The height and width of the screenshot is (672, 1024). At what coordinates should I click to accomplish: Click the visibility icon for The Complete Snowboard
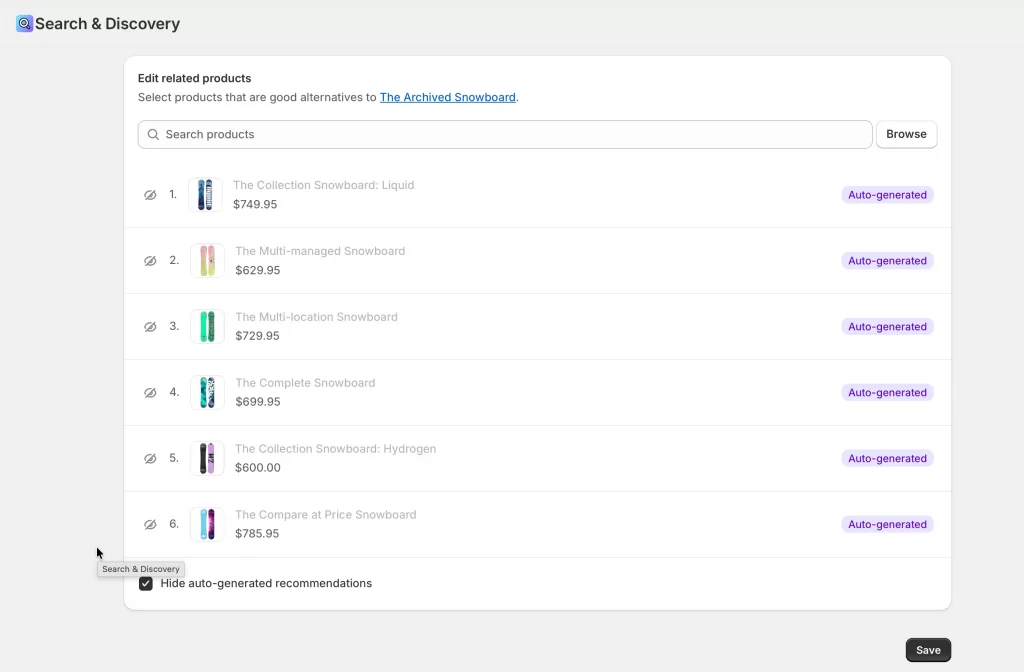150,392
